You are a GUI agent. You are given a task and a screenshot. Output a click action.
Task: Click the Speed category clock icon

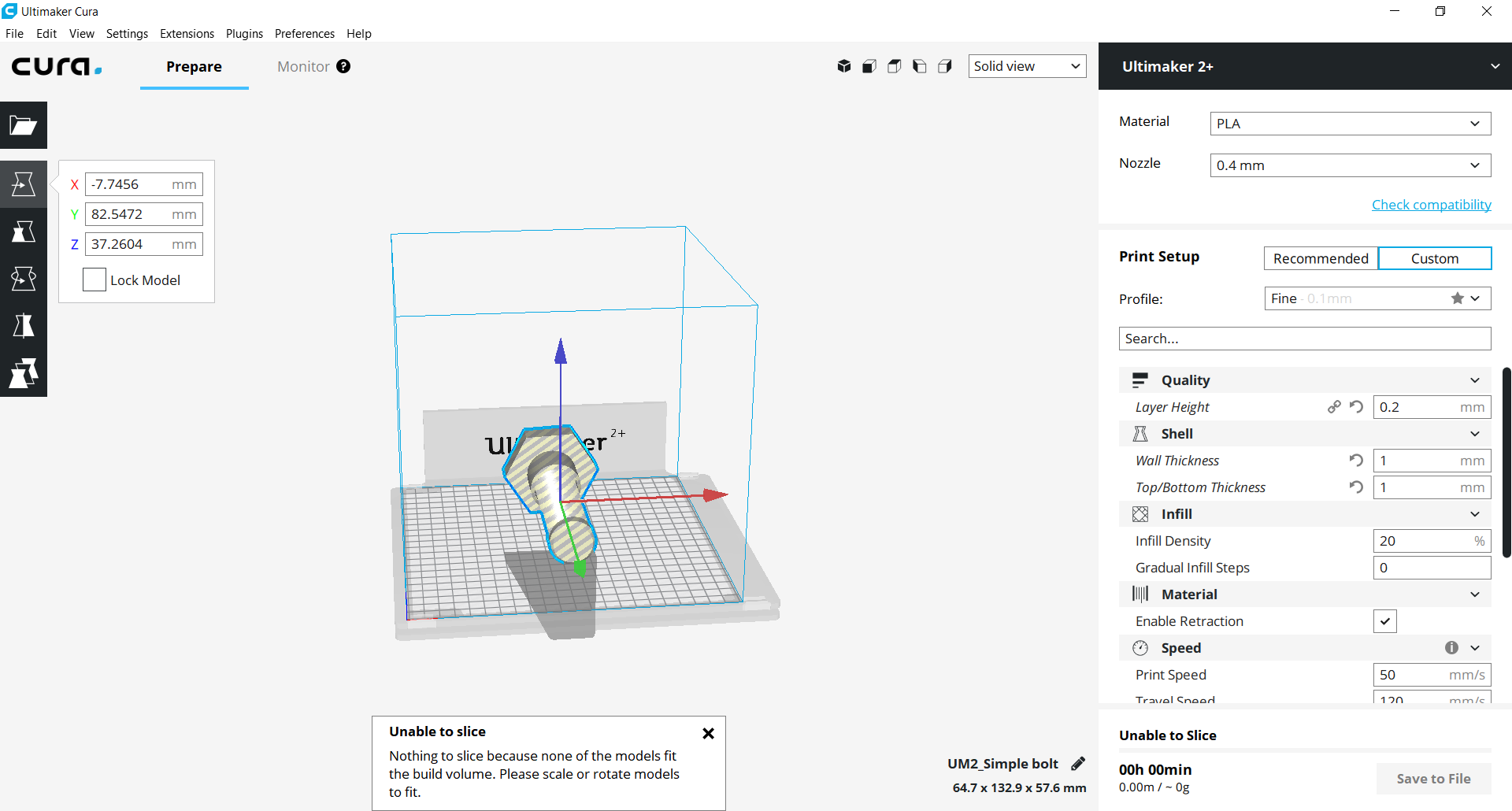(x=1140, y=648)
